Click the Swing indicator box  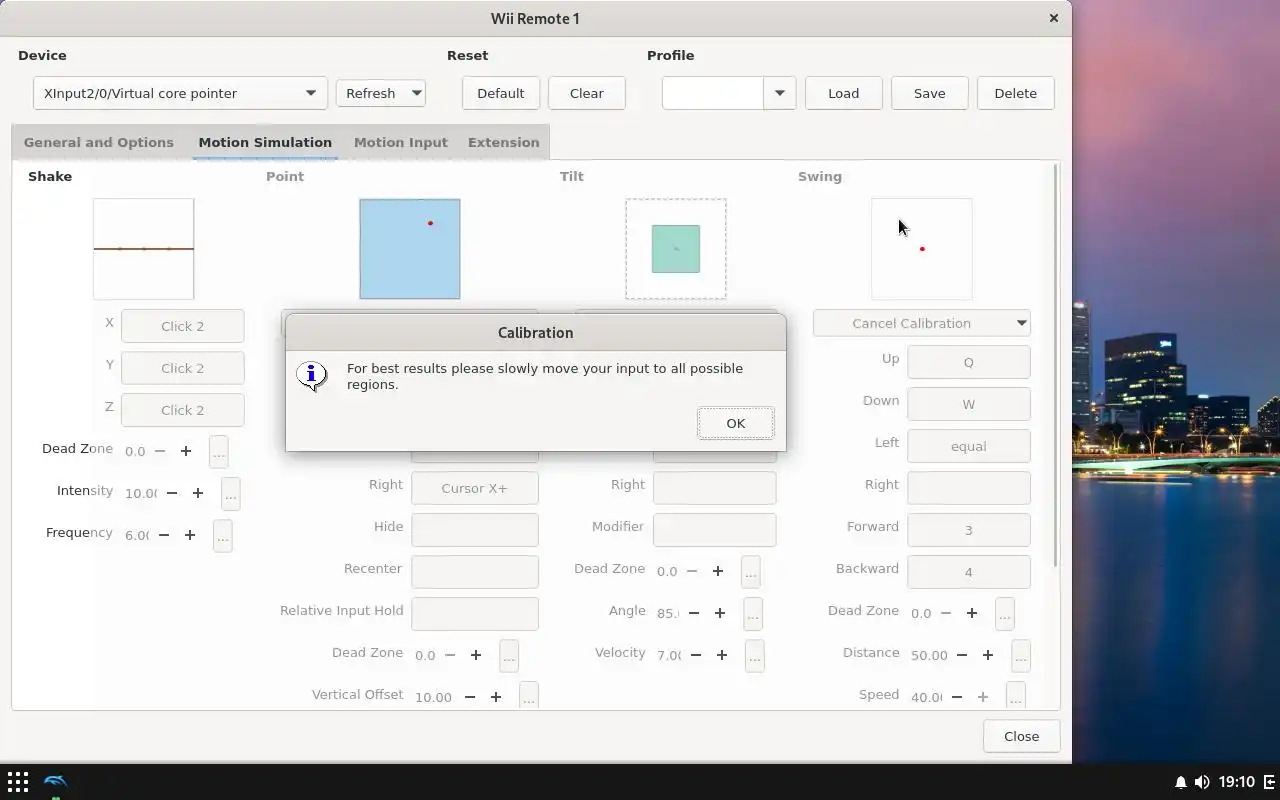click(x=921, y=249)
